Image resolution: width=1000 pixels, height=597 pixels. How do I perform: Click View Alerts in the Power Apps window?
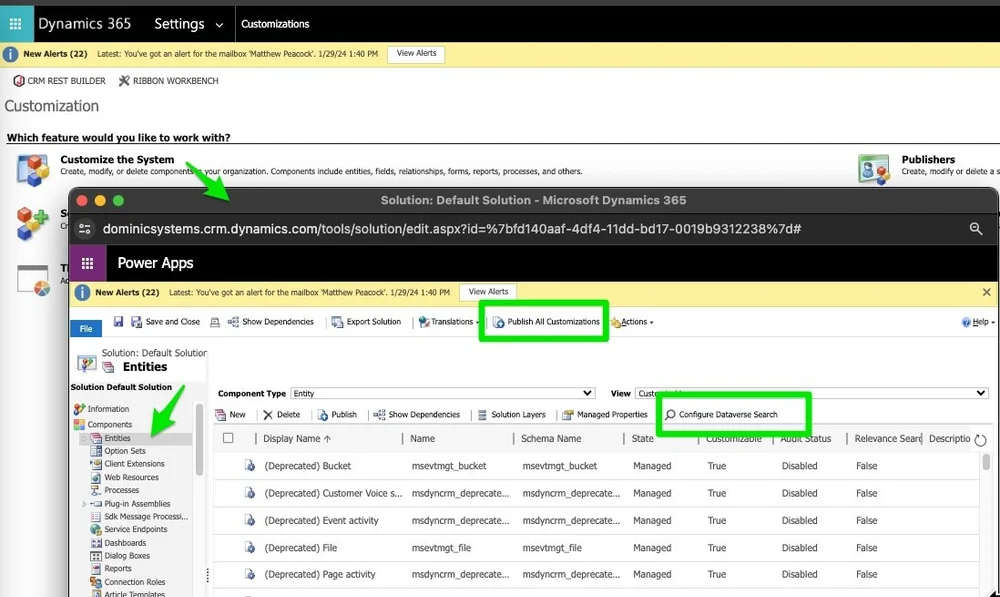489,292
